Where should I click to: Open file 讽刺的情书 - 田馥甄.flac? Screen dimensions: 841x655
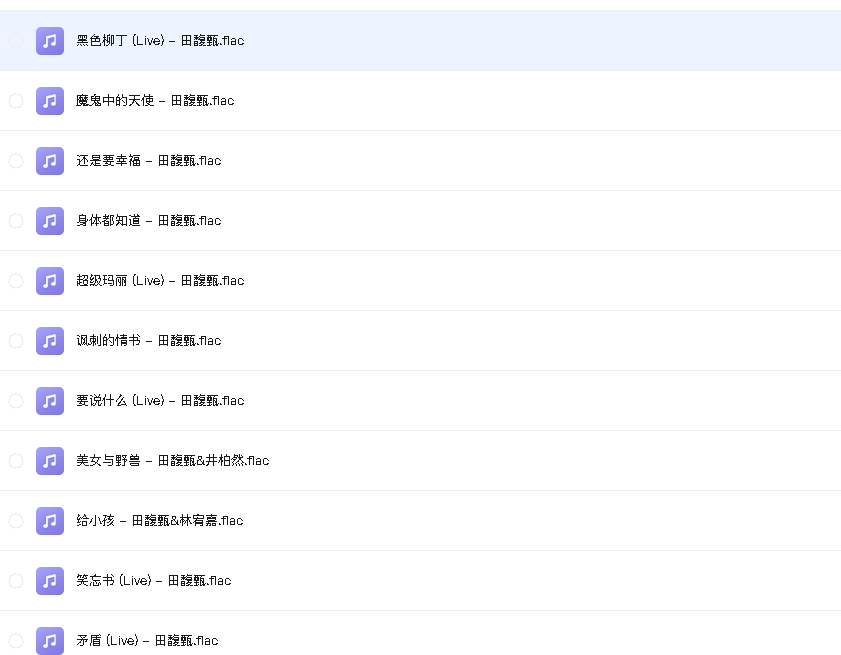(149, 341)
